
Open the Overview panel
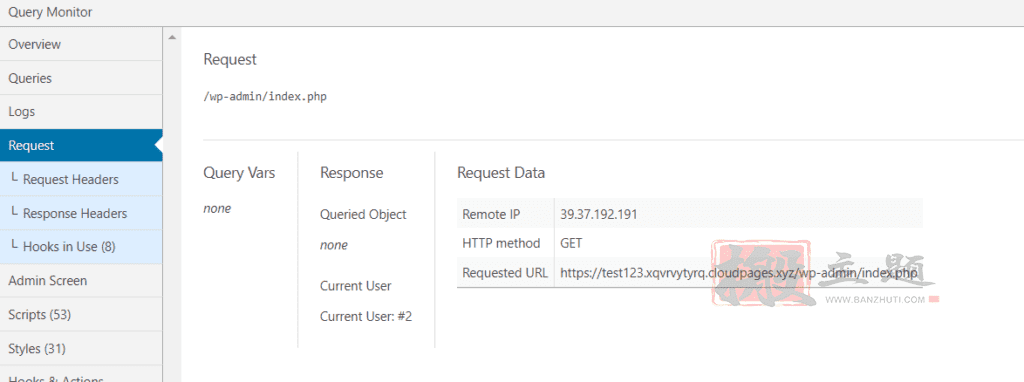[x=81, y=44]
